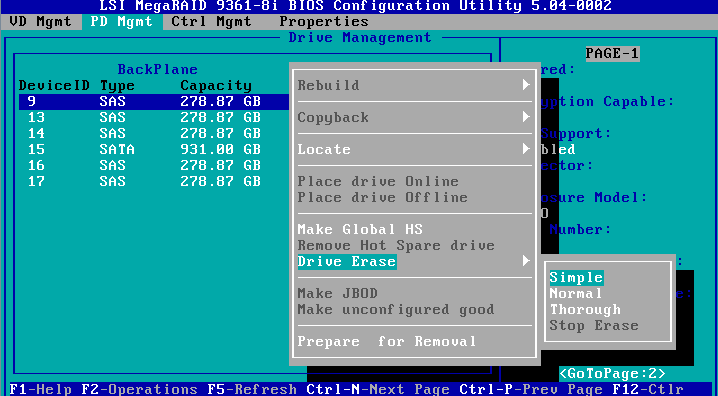The height and width of the screenshot is (396, 718).
Task: Expand the Rebuild submenu arrow
Action: pos(526,85)
